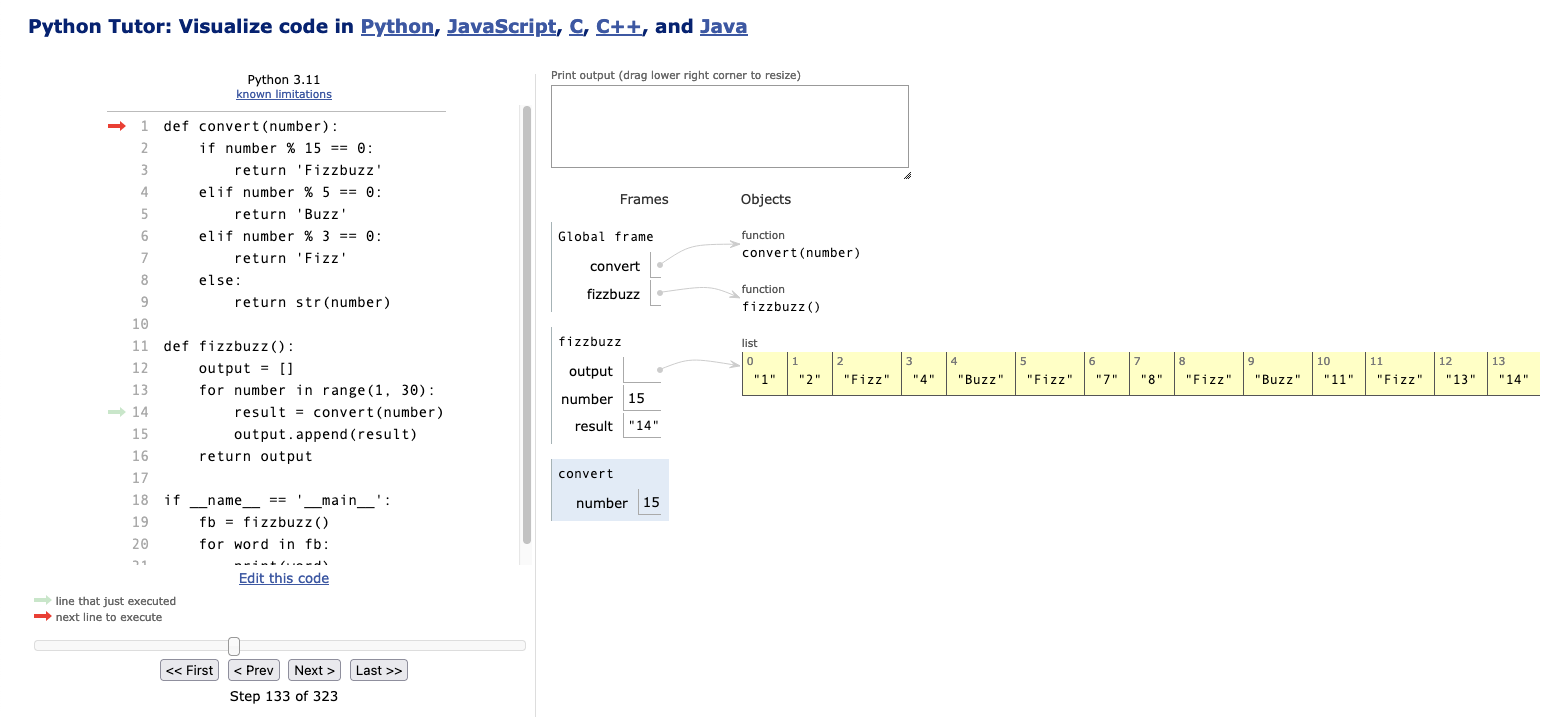Click code line 'output = []'

point(246,368)
